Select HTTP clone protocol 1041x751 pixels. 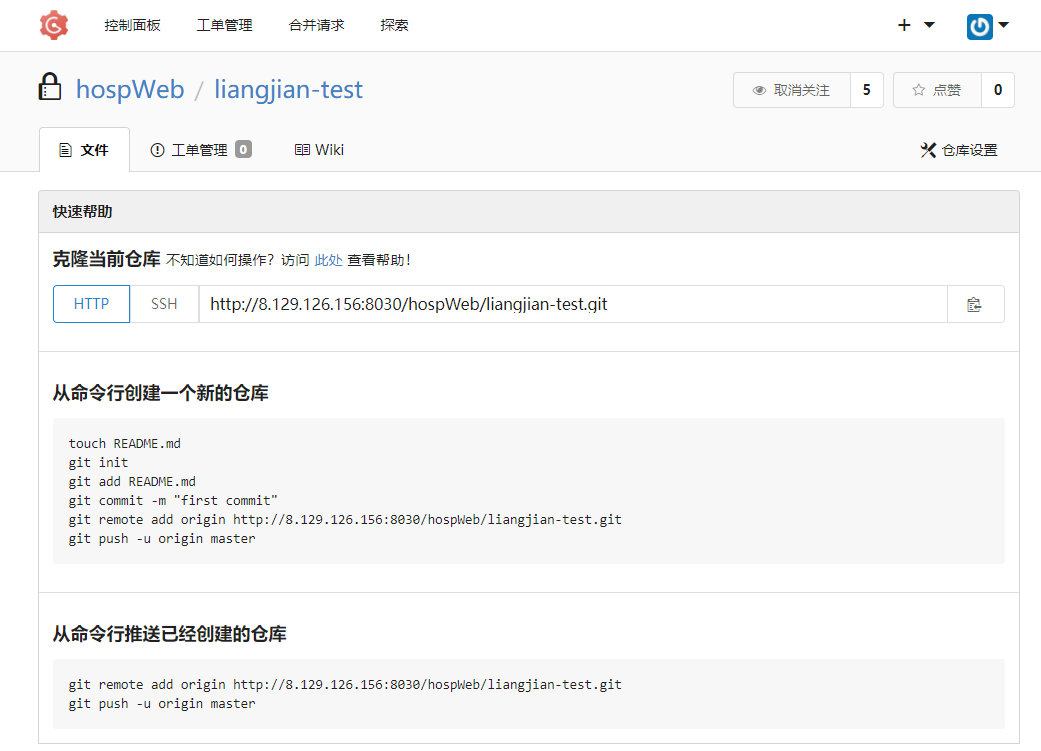[x=91, y=304]
